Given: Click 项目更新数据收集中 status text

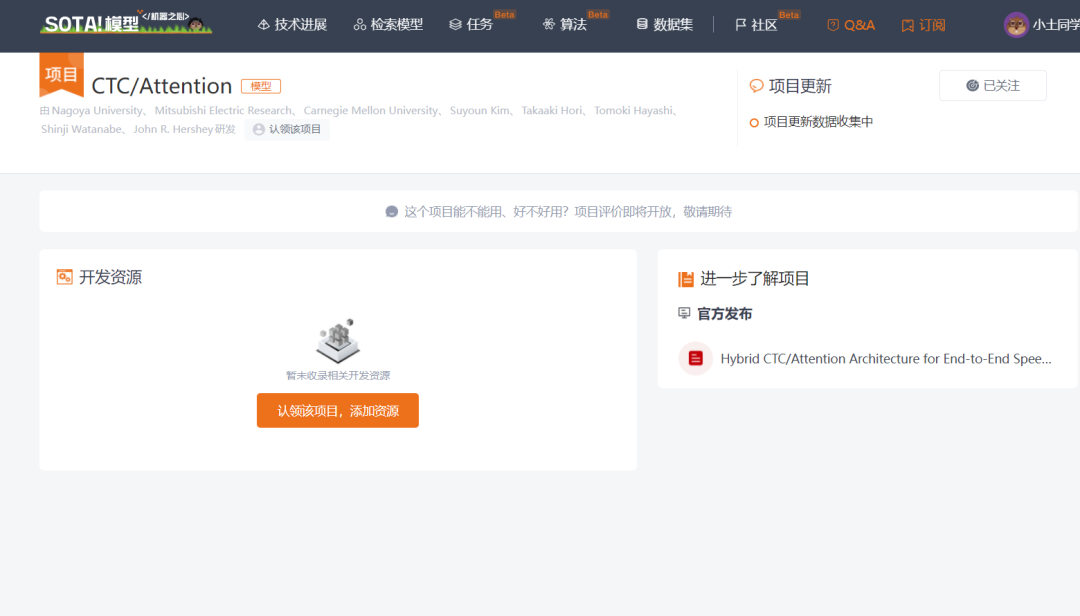Looking at the screenshot, I should tap(818, 122).
